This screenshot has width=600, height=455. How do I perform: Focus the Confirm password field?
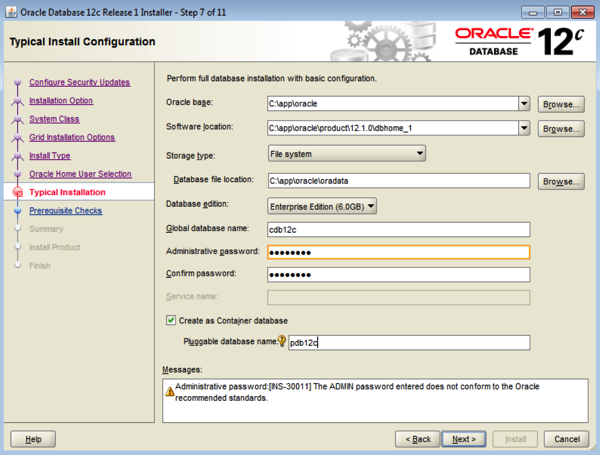point(397,275)
